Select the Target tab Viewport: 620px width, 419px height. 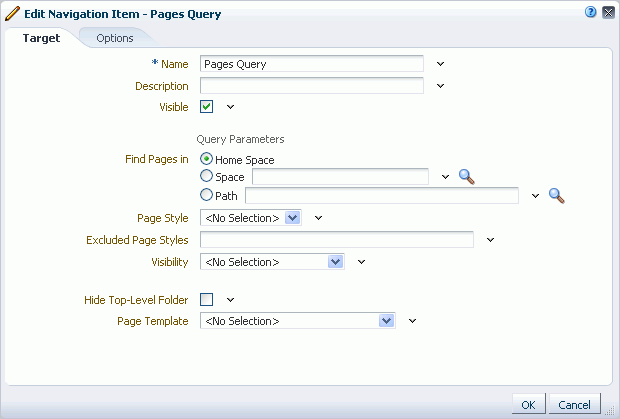tap(42, 38)
